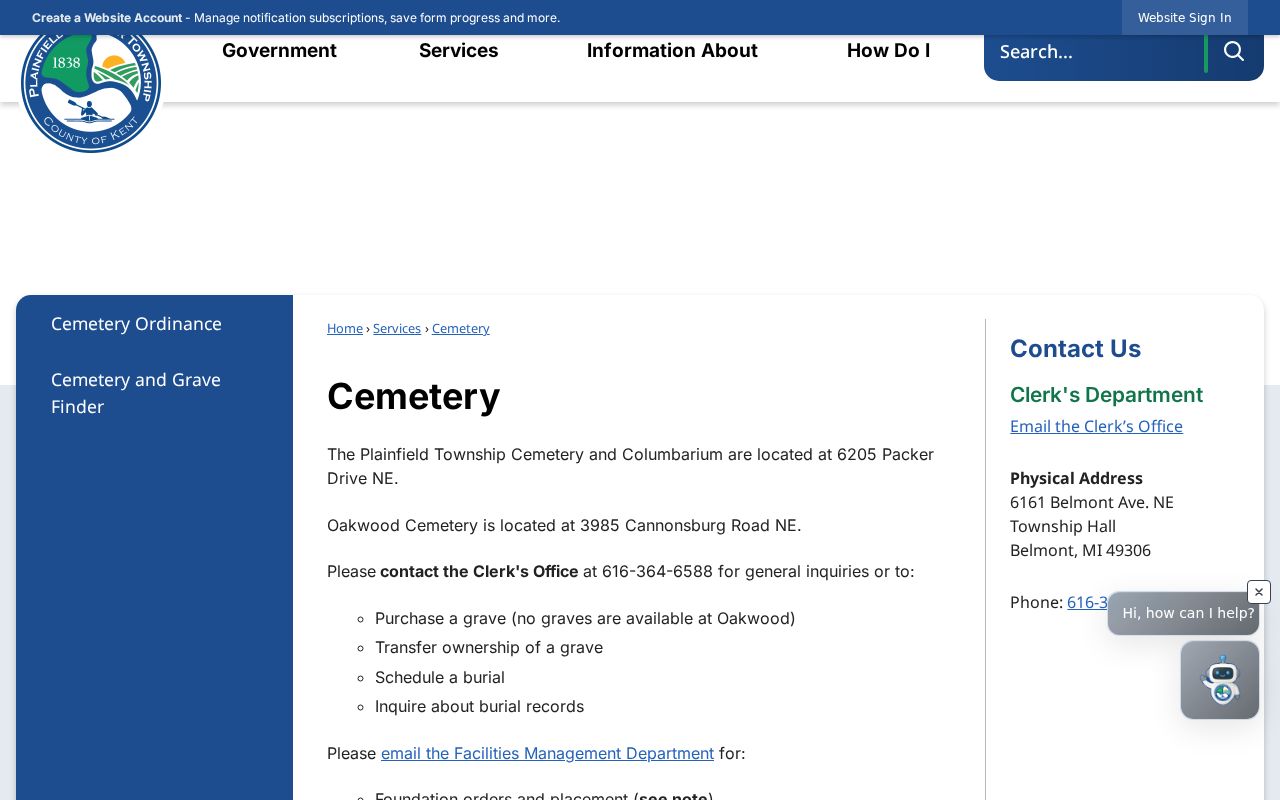Click email the Facilities Management Department link
This screenshot has width=1280, height=800.
[x=547, y=753]
